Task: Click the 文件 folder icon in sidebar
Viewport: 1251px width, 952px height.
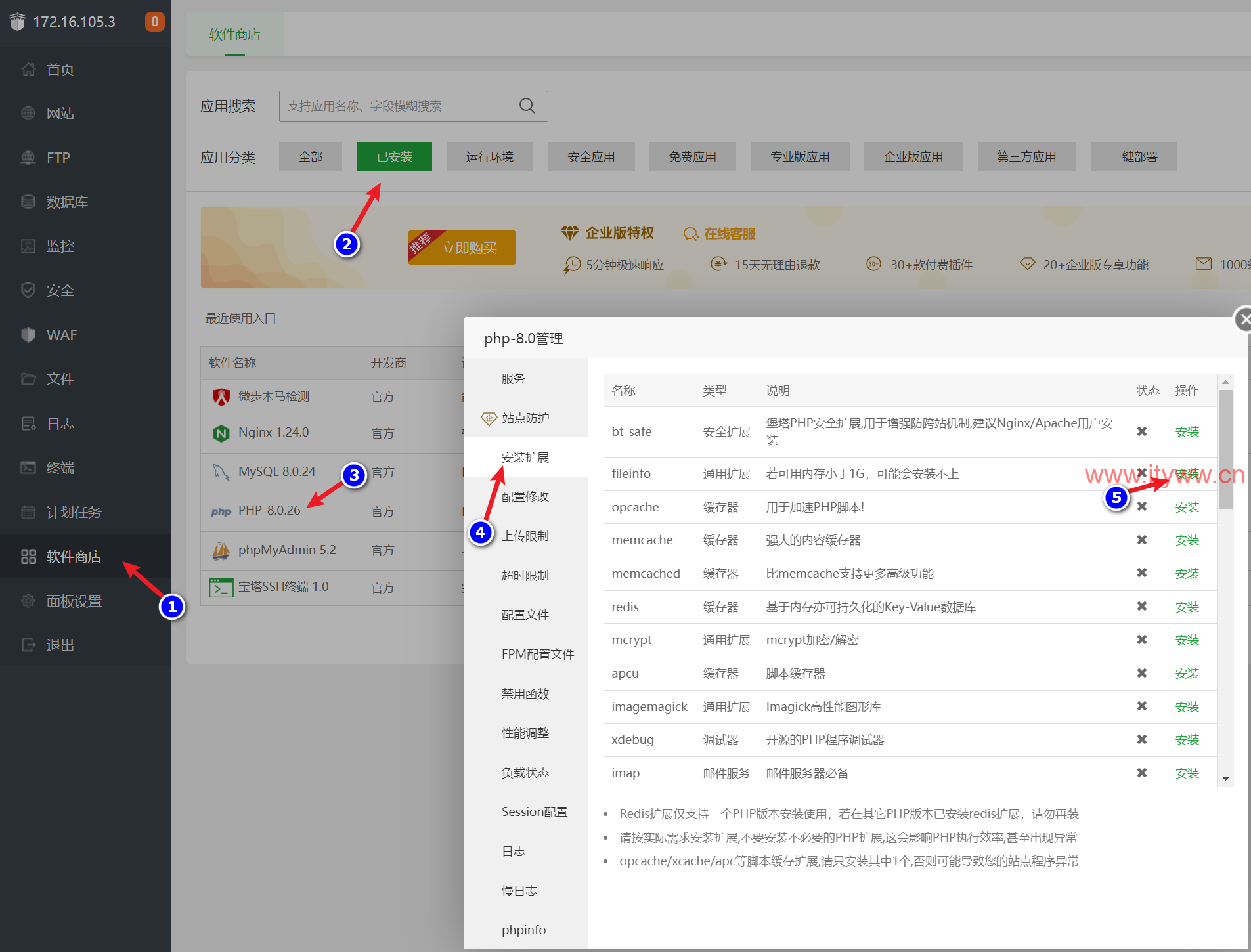Action: (28, 379)
